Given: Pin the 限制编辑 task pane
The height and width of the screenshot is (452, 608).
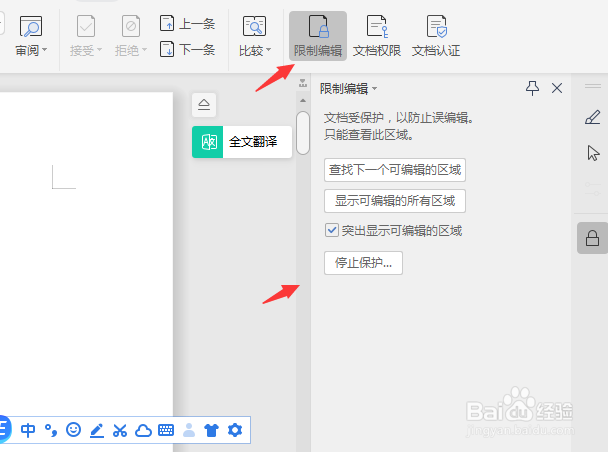Looking at the screenshot, I should coord(532,88).
